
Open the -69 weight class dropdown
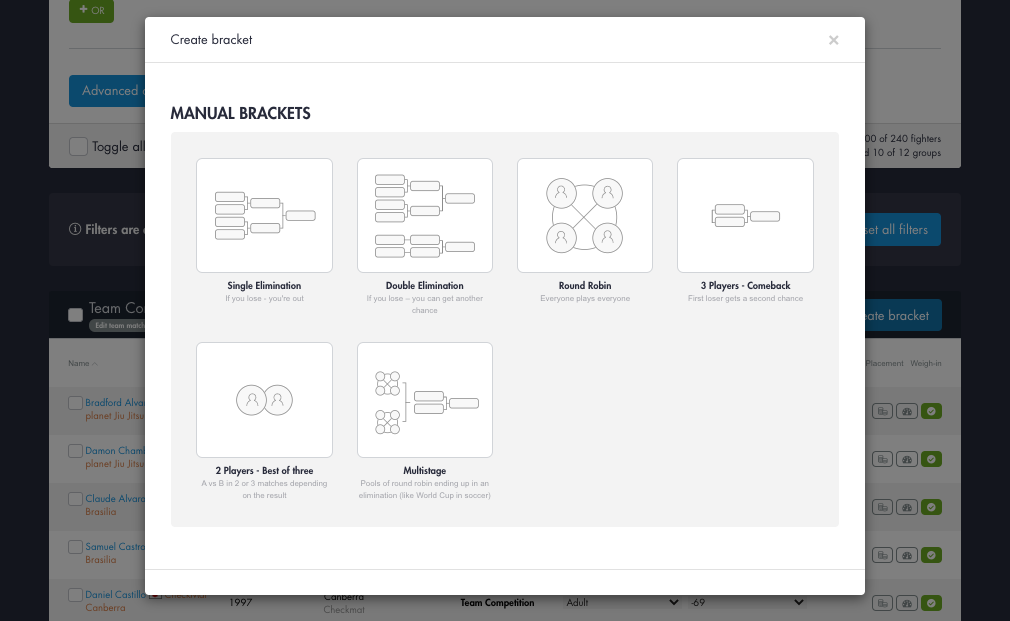(798, 602)
